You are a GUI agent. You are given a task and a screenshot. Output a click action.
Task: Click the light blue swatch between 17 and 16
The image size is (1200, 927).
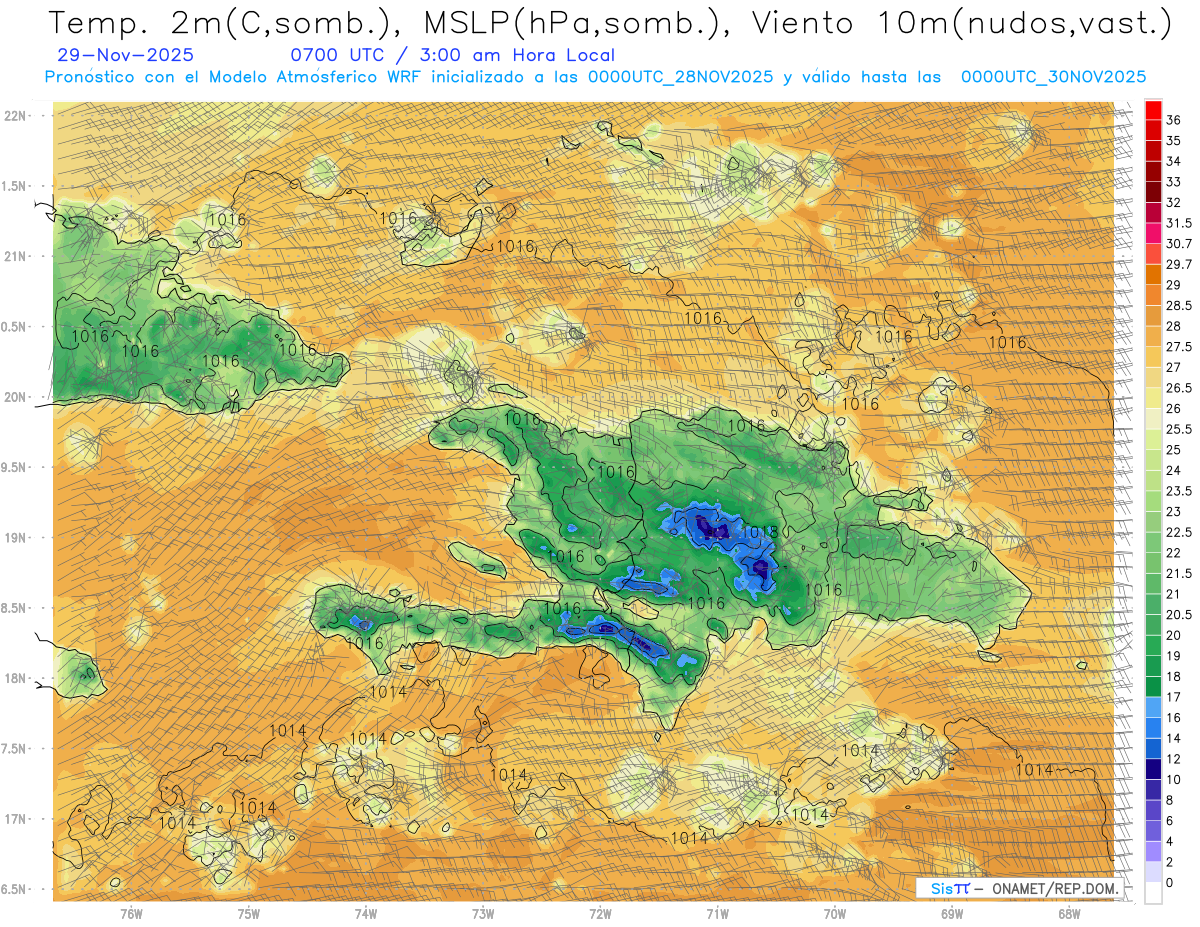click(x=1153, y=706)
